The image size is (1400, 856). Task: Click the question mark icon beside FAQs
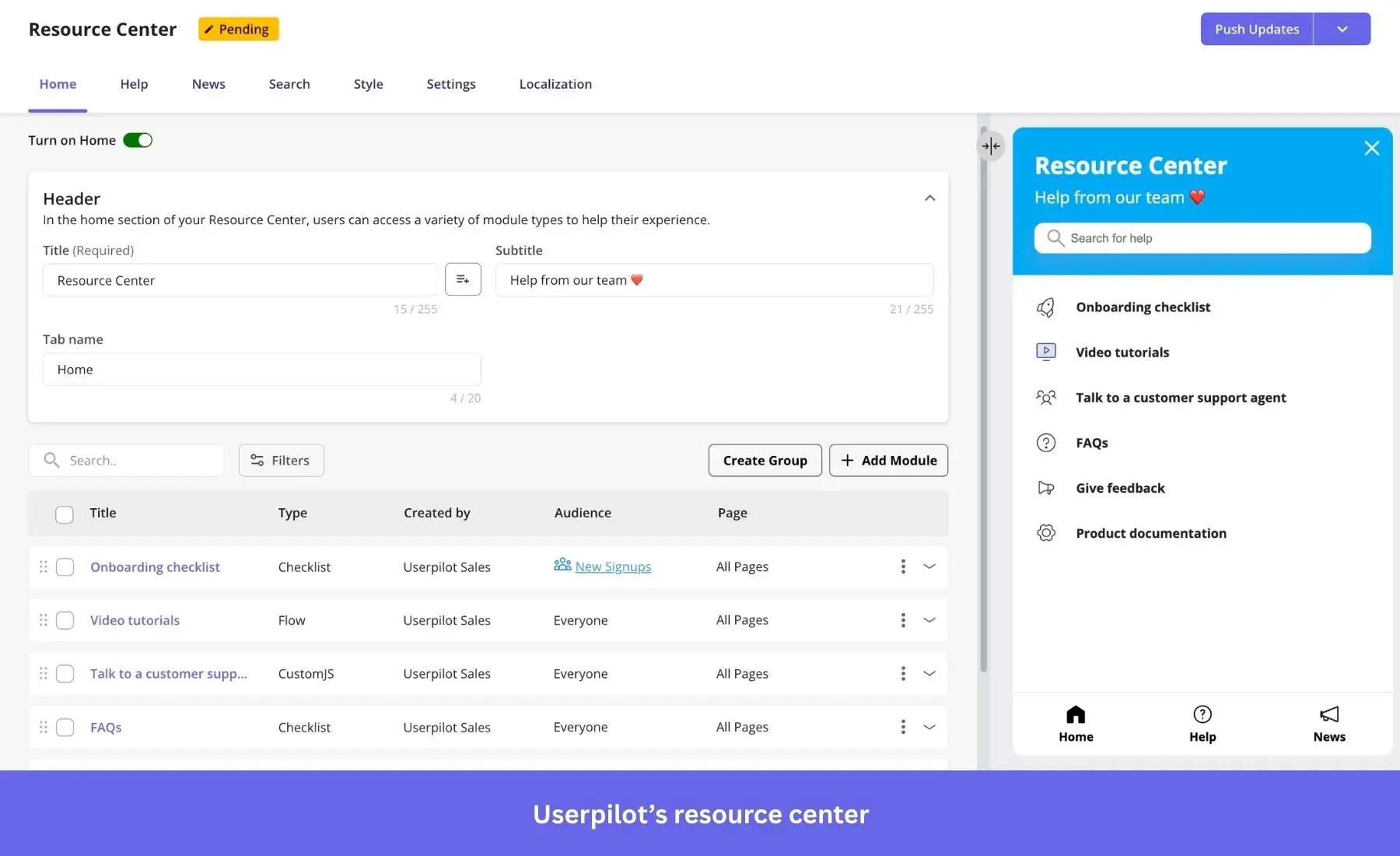pyautogui.click(x=1045, y=443)
